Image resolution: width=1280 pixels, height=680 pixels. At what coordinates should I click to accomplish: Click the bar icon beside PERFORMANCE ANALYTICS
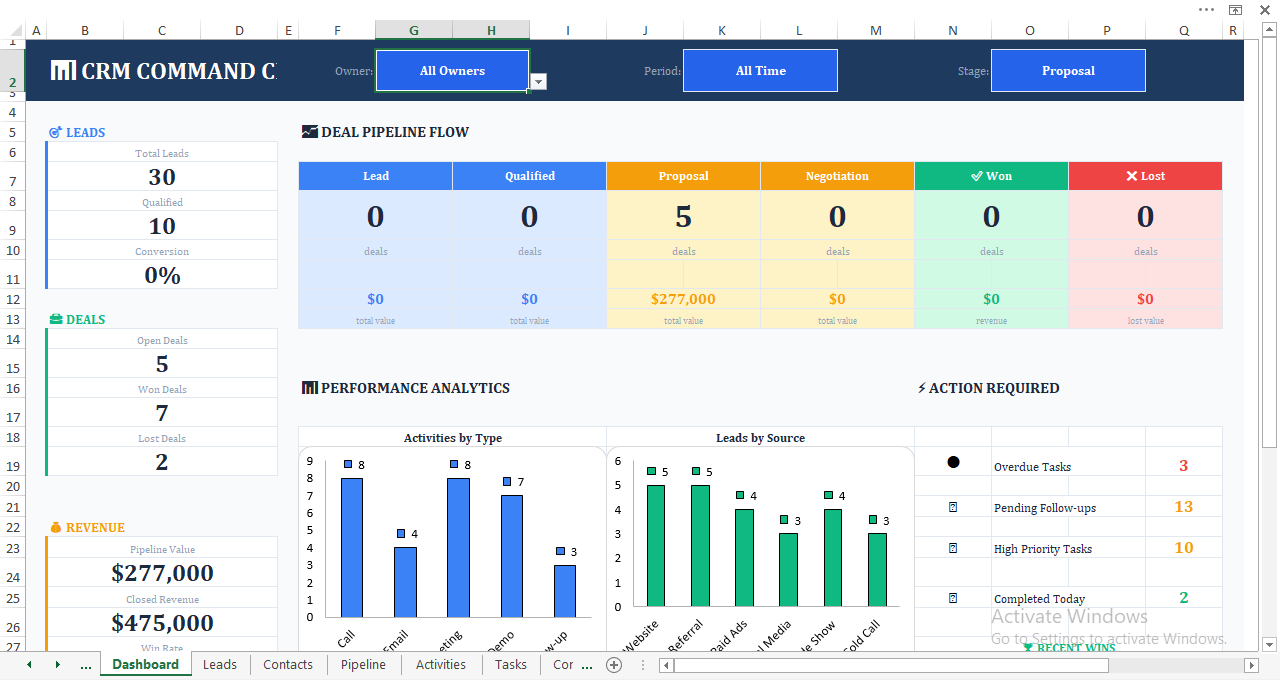coord(309,387)
